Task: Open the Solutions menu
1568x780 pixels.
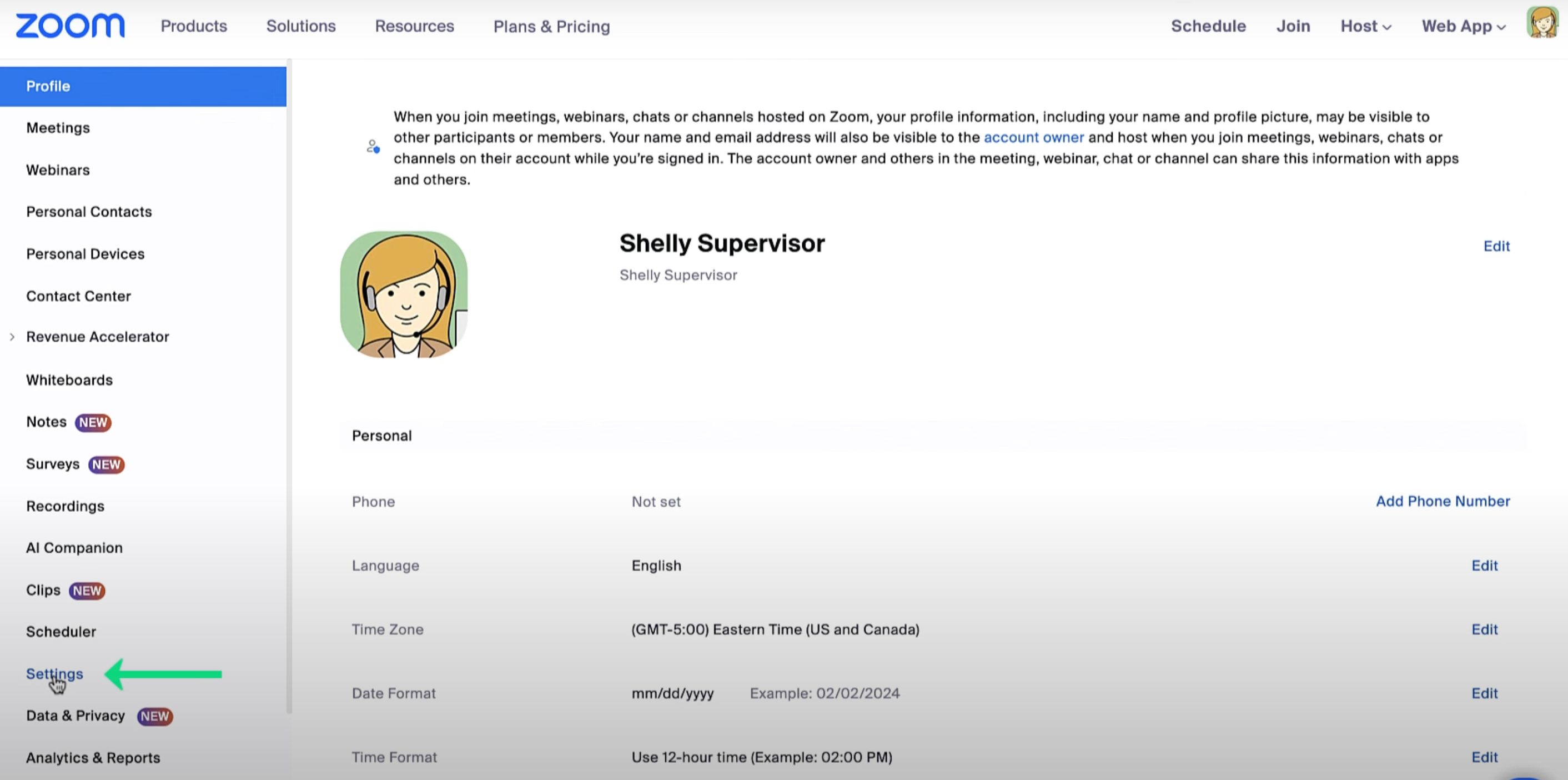Action: coord(301,26)
